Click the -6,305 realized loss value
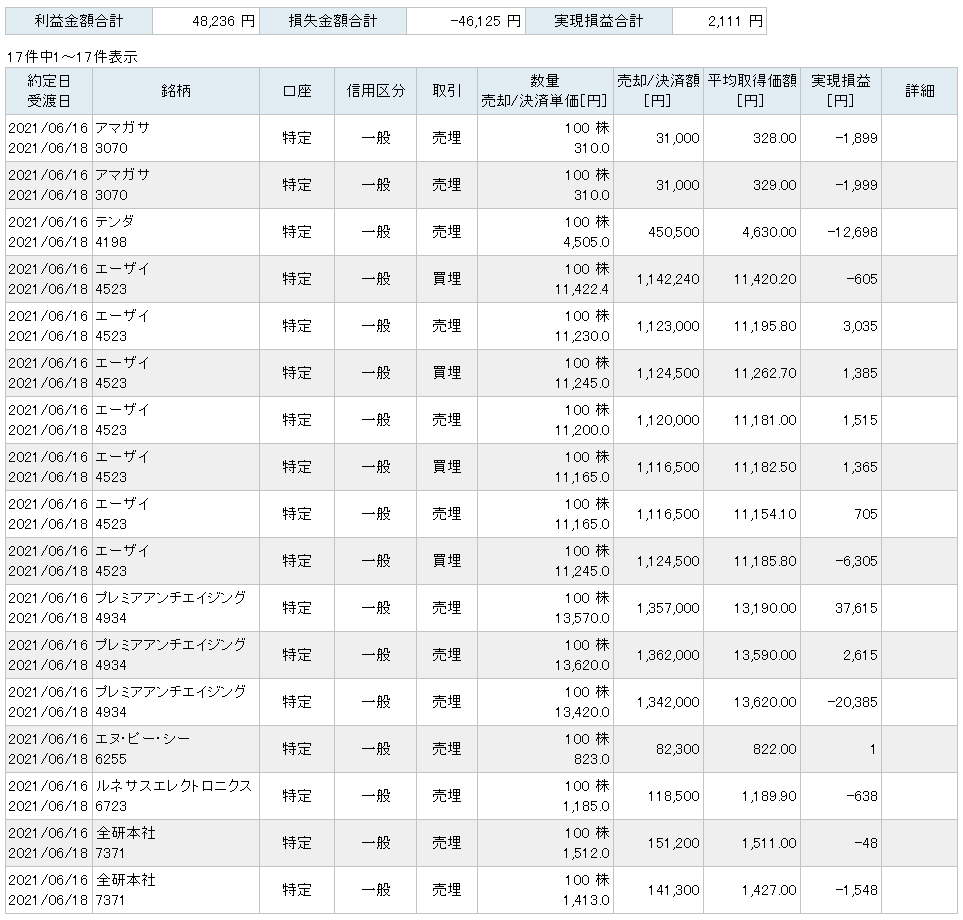Viewport: 963px width, 920px height. tap(856, 561)
